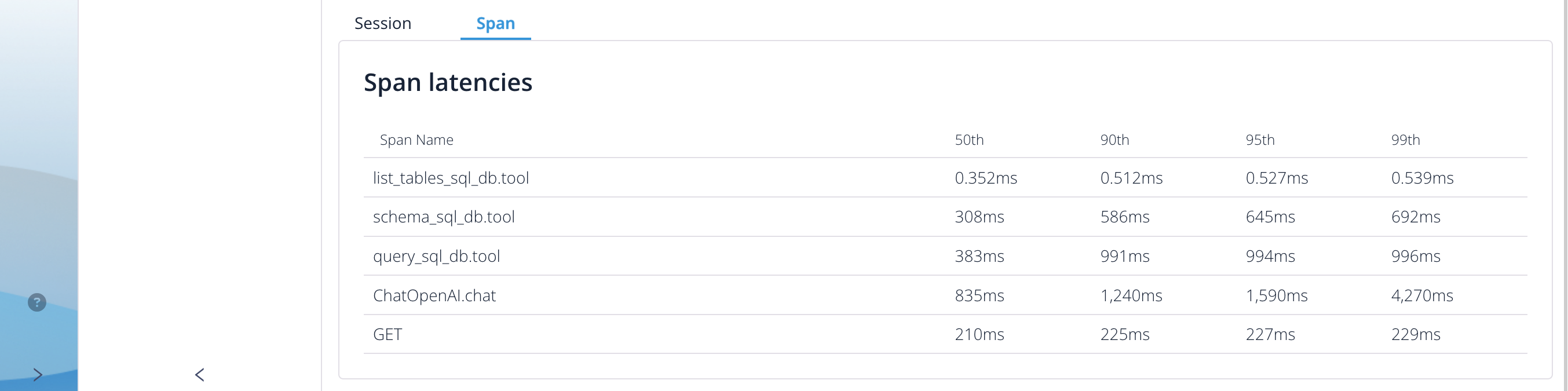This screenshot has width=1568, height=391.
Task: Collapse the side panel with left chevron
Action: tap(200, 375)
